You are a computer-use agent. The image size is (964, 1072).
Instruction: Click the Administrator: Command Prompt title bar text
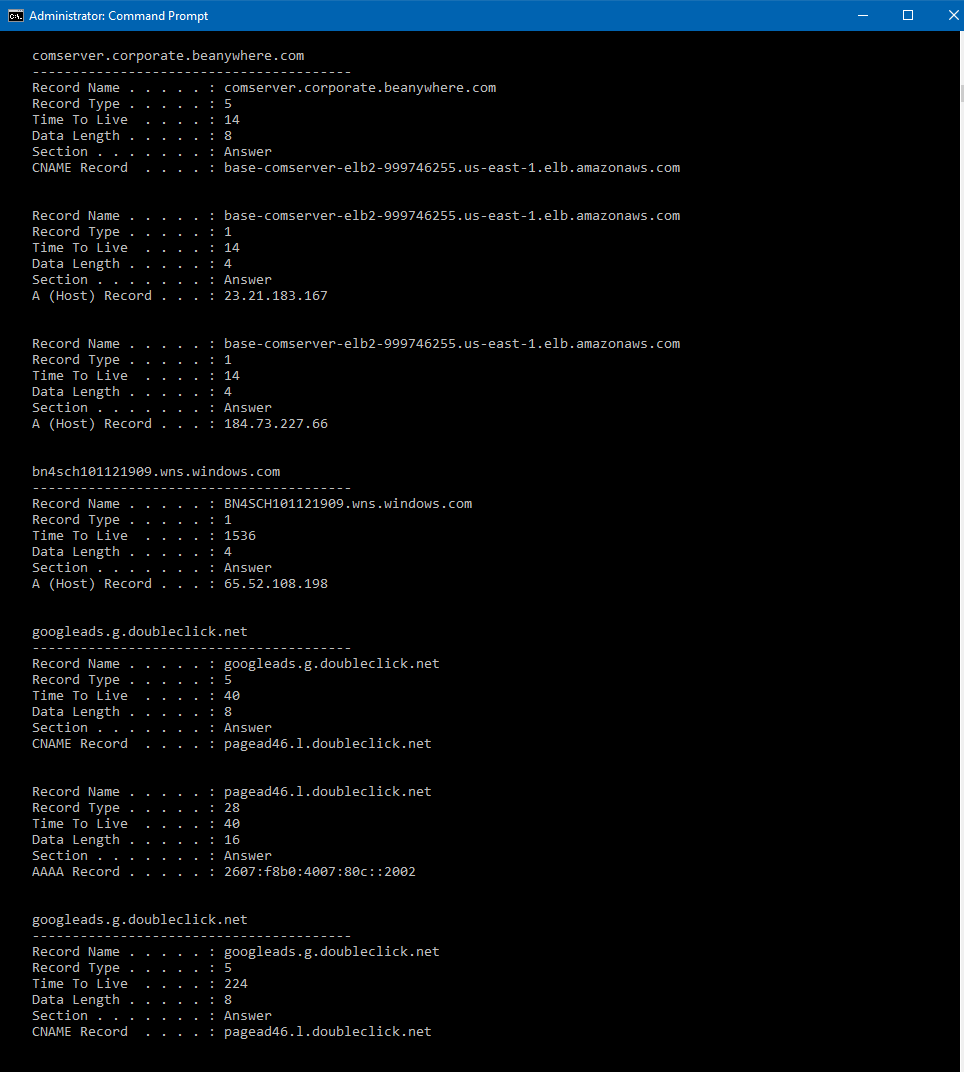[120, 15]
